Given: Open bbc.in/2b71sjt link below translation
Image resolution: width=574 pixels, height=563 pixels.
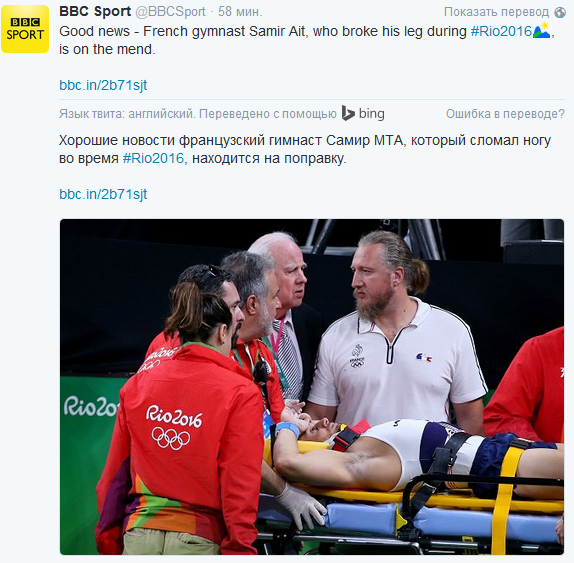Looking at the screenshot, I should [x=103, y=194].
